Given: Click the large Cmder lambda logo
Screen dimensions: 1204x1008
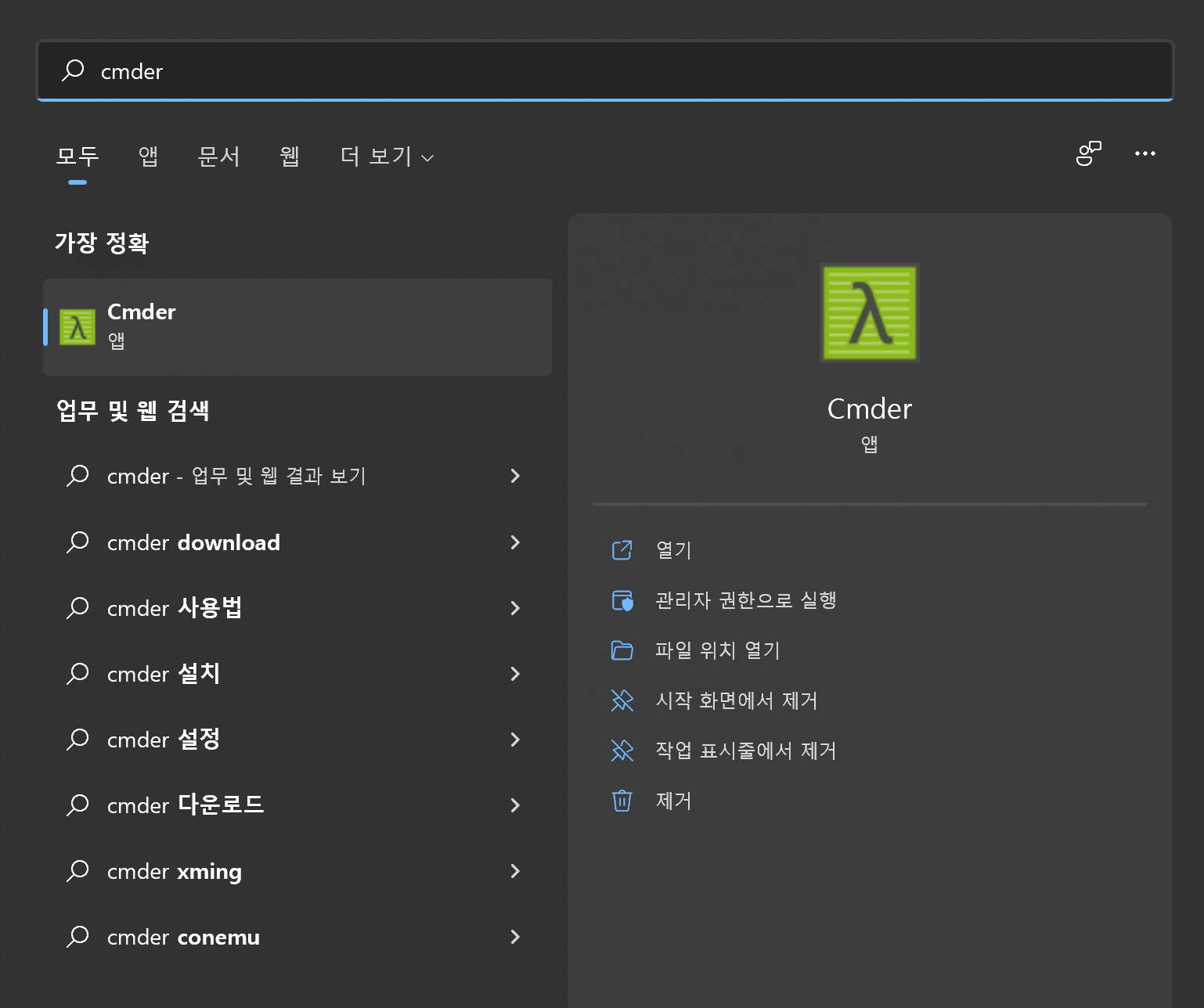Looking at the screenshot, I should click(870, 313).
